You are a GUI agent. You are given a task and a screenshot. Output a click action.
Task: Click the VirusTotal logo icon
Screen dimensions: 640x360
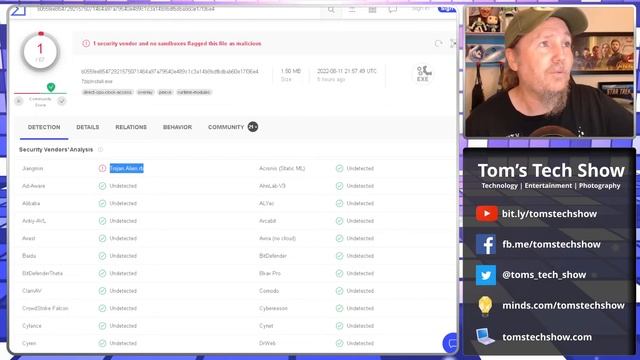pyautogui.click(x=18, y=10)
